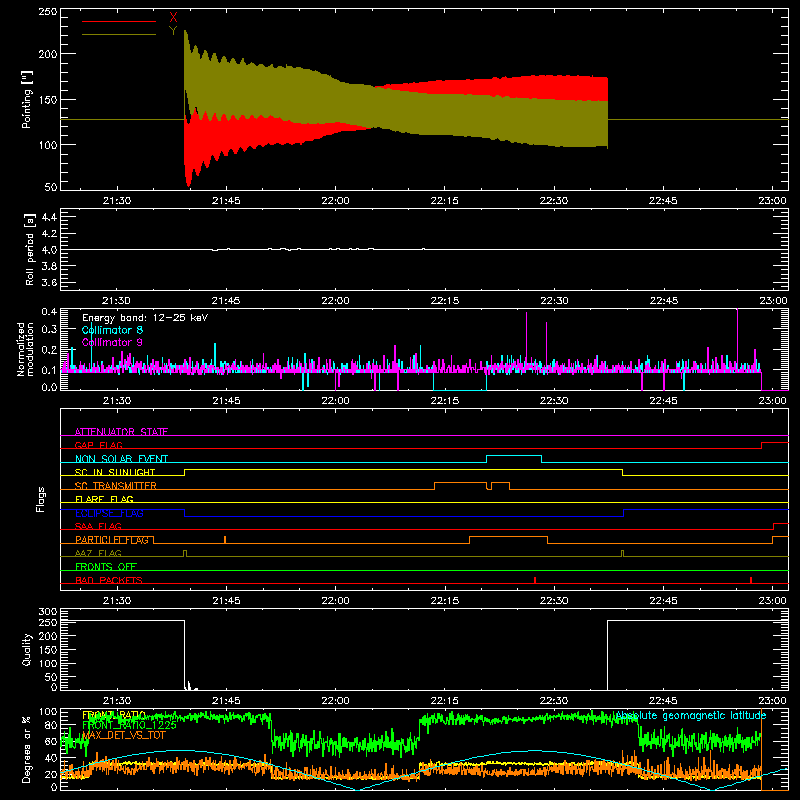Click 22:00 time label under Pointing plot
Image resolution: width=800 pixels, height=800 pixels.
click(335, 201)
